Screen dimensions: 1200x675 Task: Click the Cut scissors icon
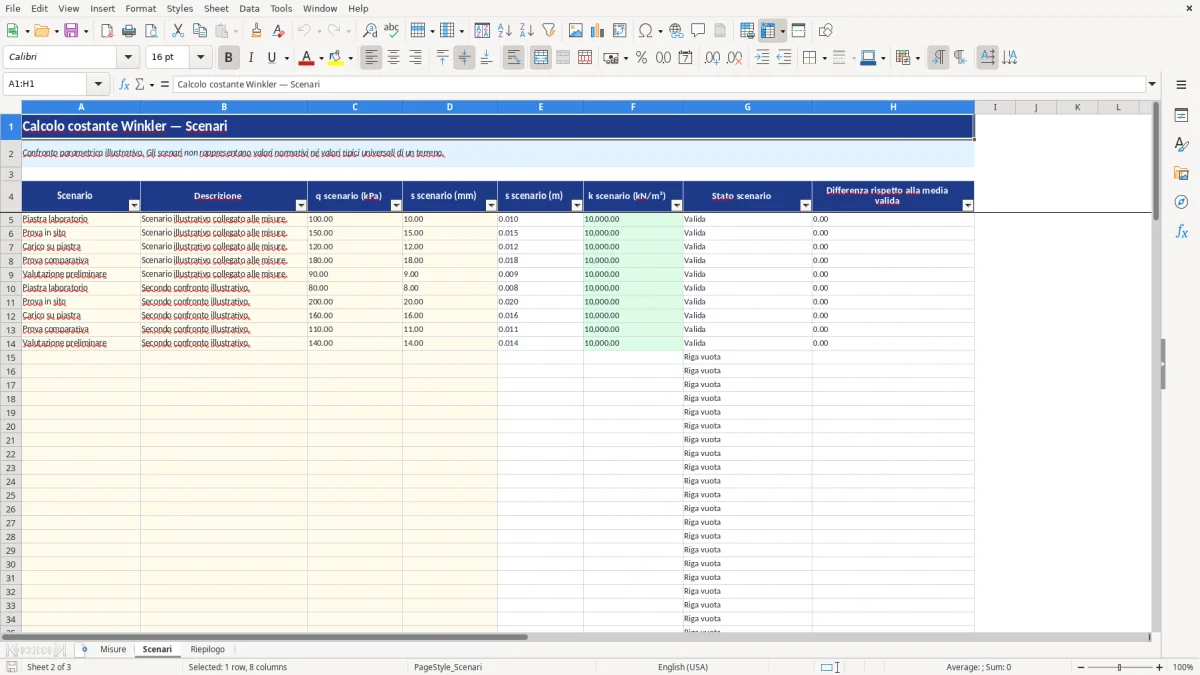(178, 31)
